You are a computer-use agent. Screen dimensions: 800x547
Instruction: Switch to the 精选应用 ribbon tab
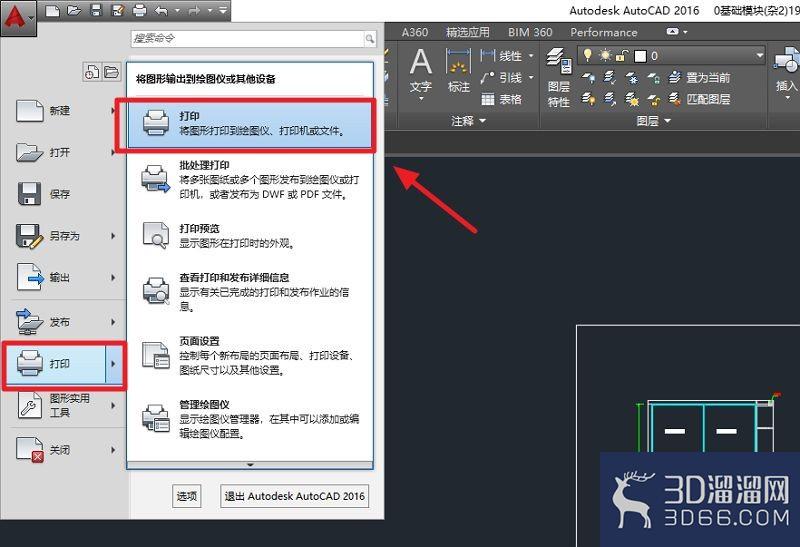pos(467,32)
